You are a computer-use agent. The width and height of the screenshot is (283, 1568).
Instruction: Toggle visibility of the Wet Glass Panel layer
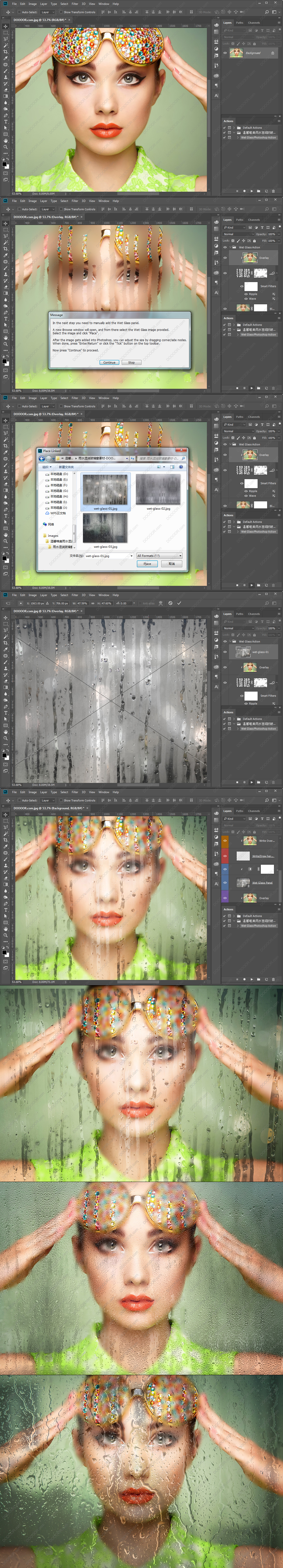pos(225,883)
